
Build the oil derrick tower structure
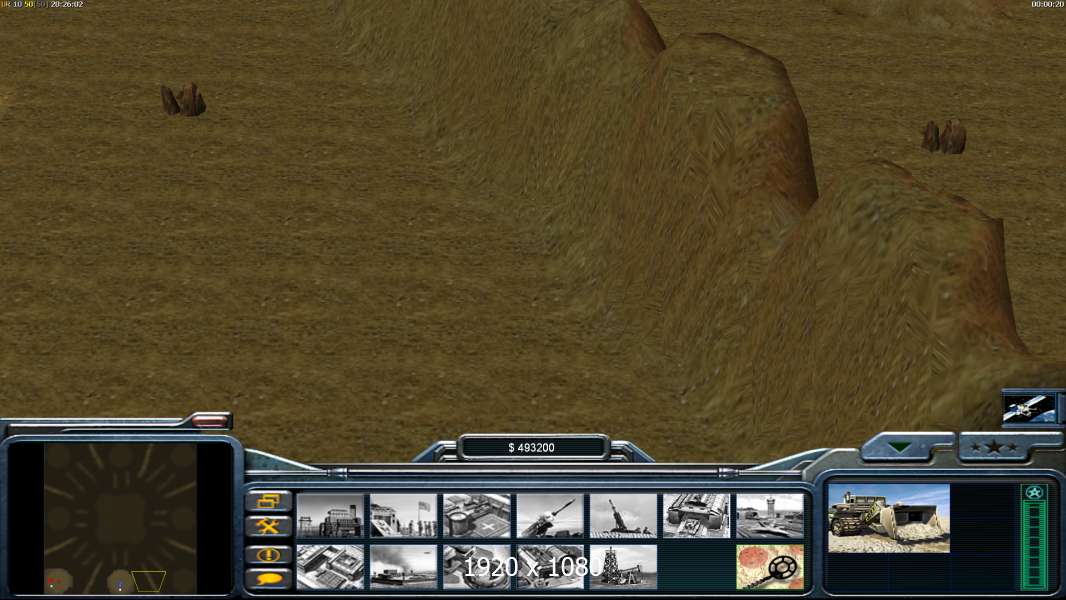[623, 567]
